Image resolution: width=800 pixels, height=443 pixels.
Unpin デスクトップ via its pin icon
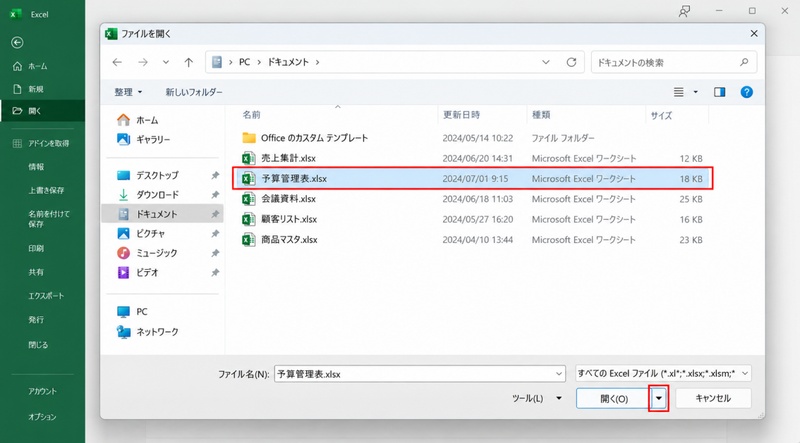[x=215, y=175]
